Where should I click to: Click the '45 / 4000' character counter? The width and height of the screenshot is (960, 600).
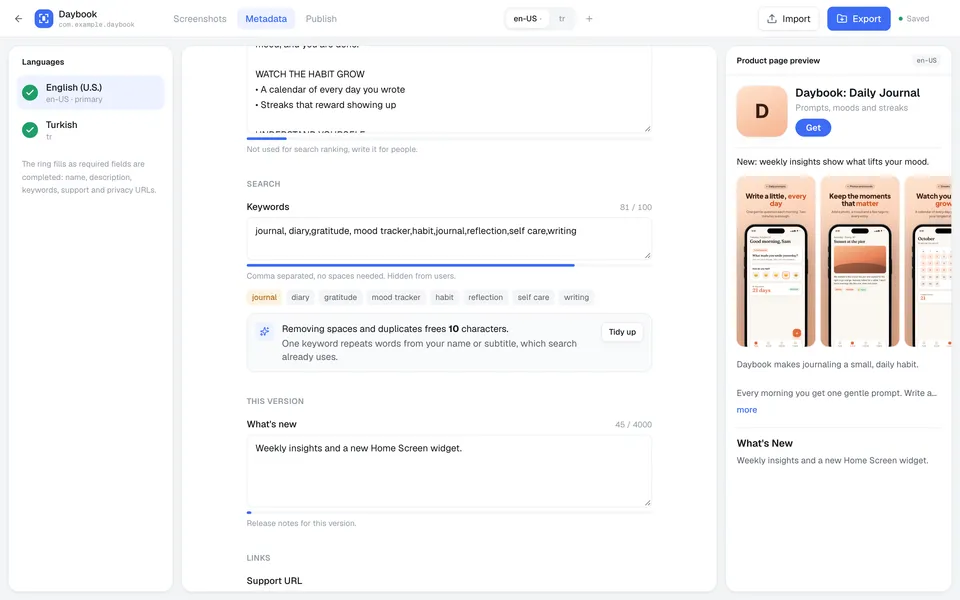click(x=633, y=424)
